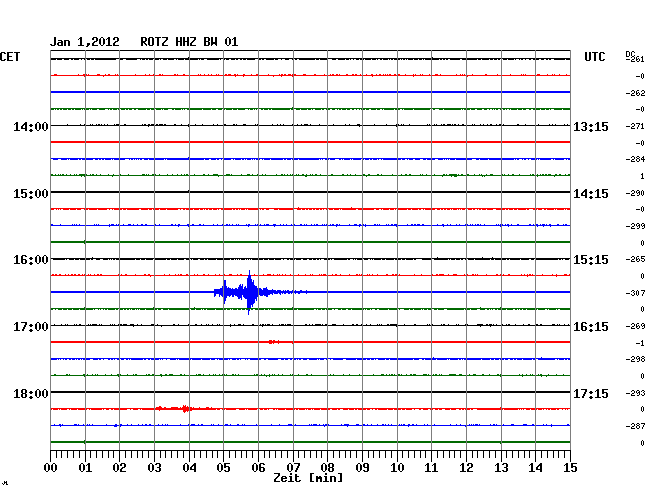
Task: Click the 13:15 UTC time label
Action: click(591, 126)
